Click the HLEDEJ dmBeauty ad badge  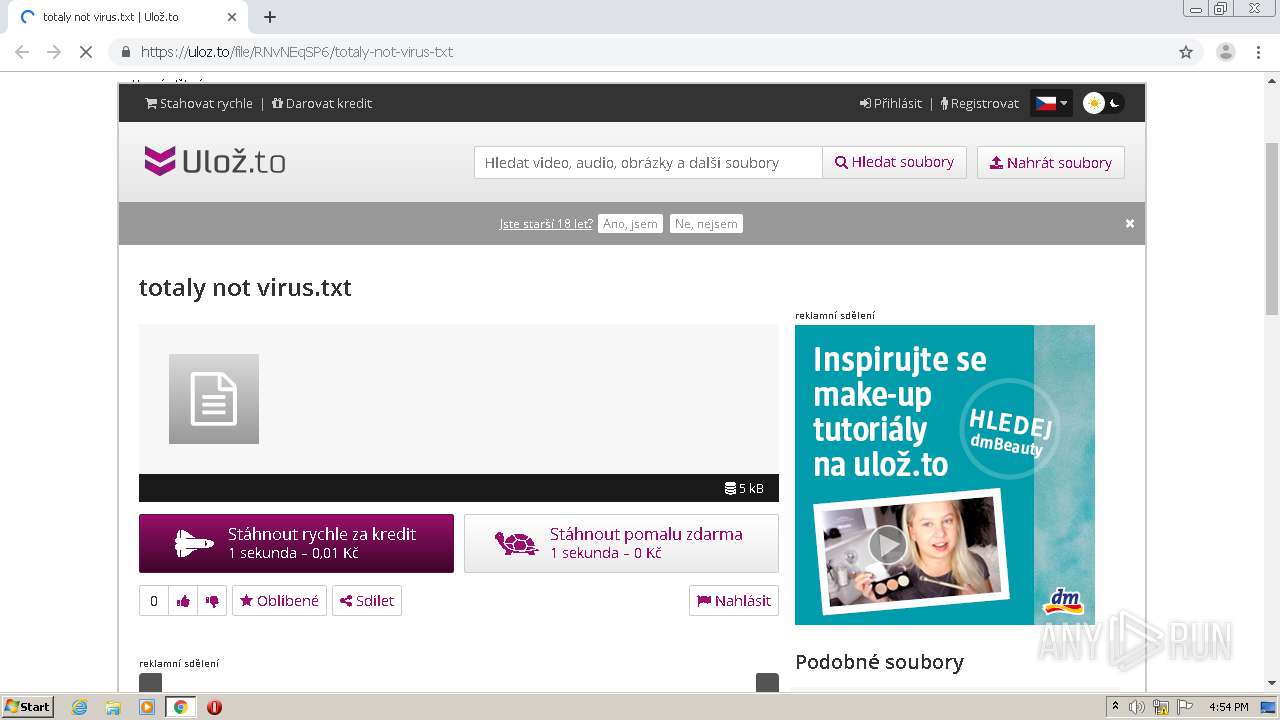click(x=1011, y=430)
